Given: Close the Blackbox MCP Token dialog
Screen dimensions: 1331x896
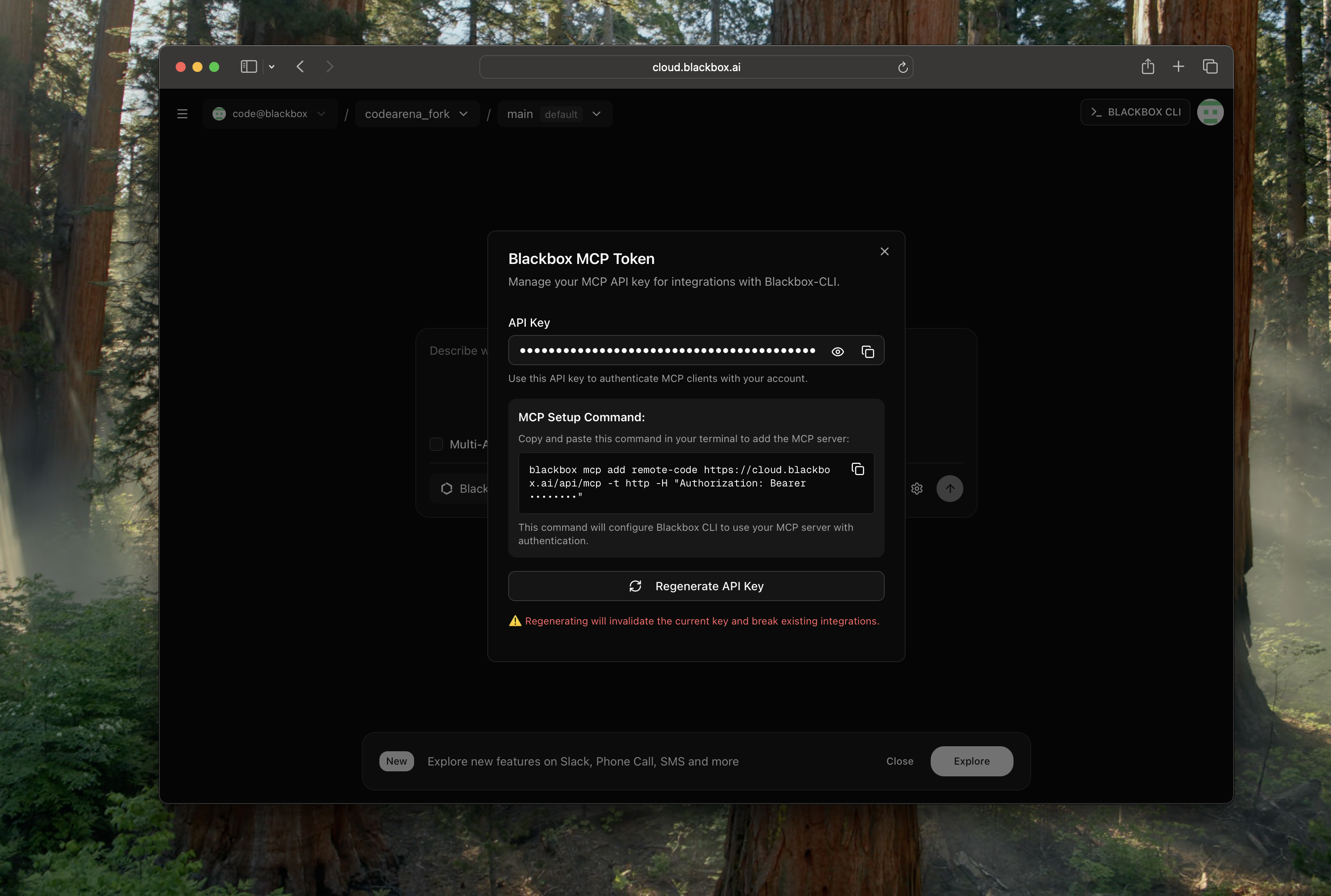Looking at the screenshot, I should point(884,251).
